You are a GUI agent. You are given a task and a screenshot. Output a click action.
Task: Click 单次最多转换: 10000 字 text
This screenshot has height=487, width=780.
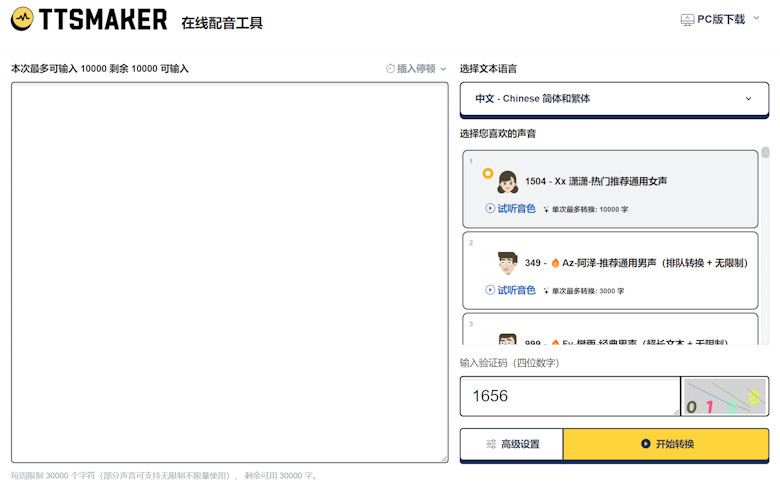[590, 209]
